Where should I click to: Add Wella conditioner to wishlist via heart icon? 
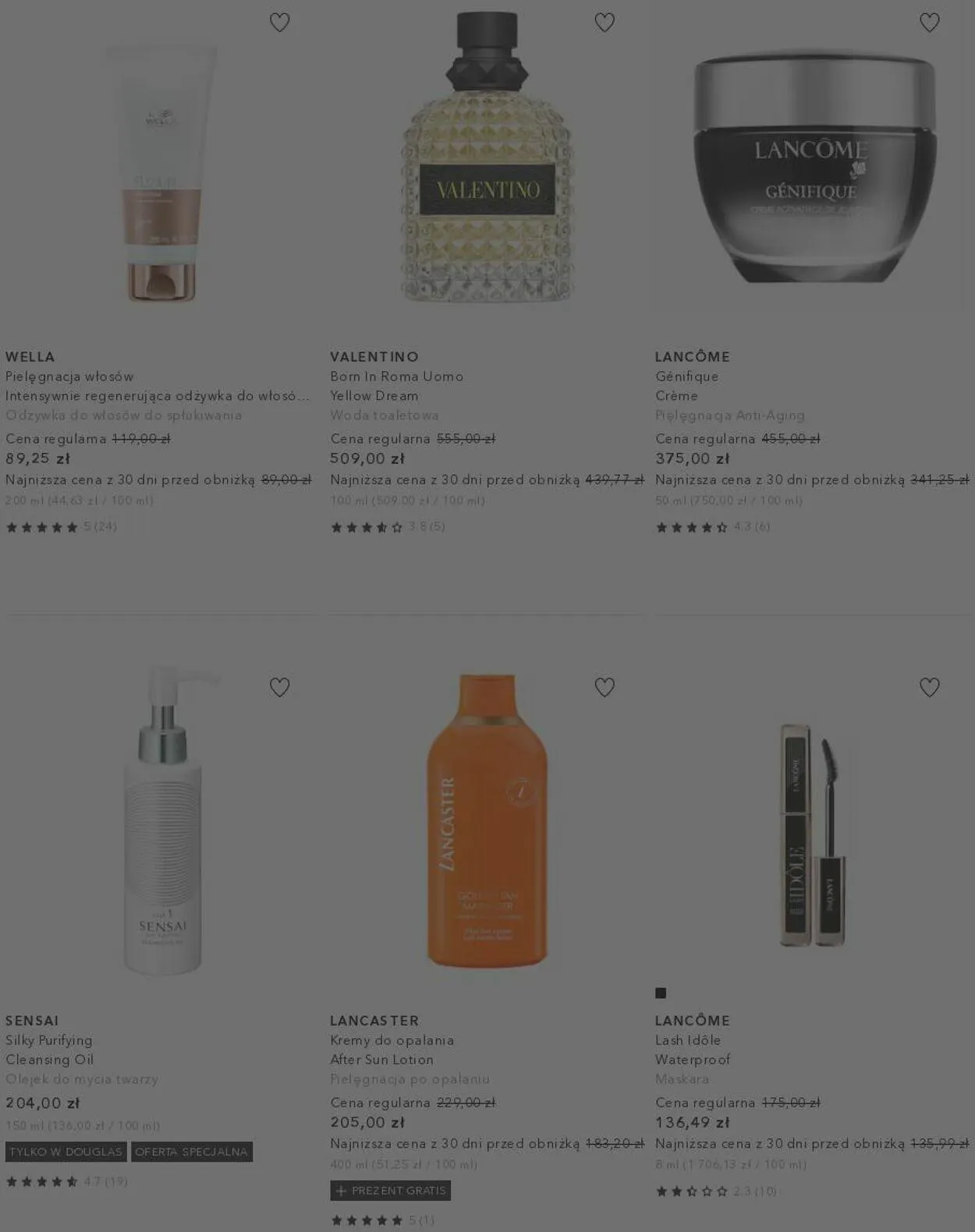[279, 23]
